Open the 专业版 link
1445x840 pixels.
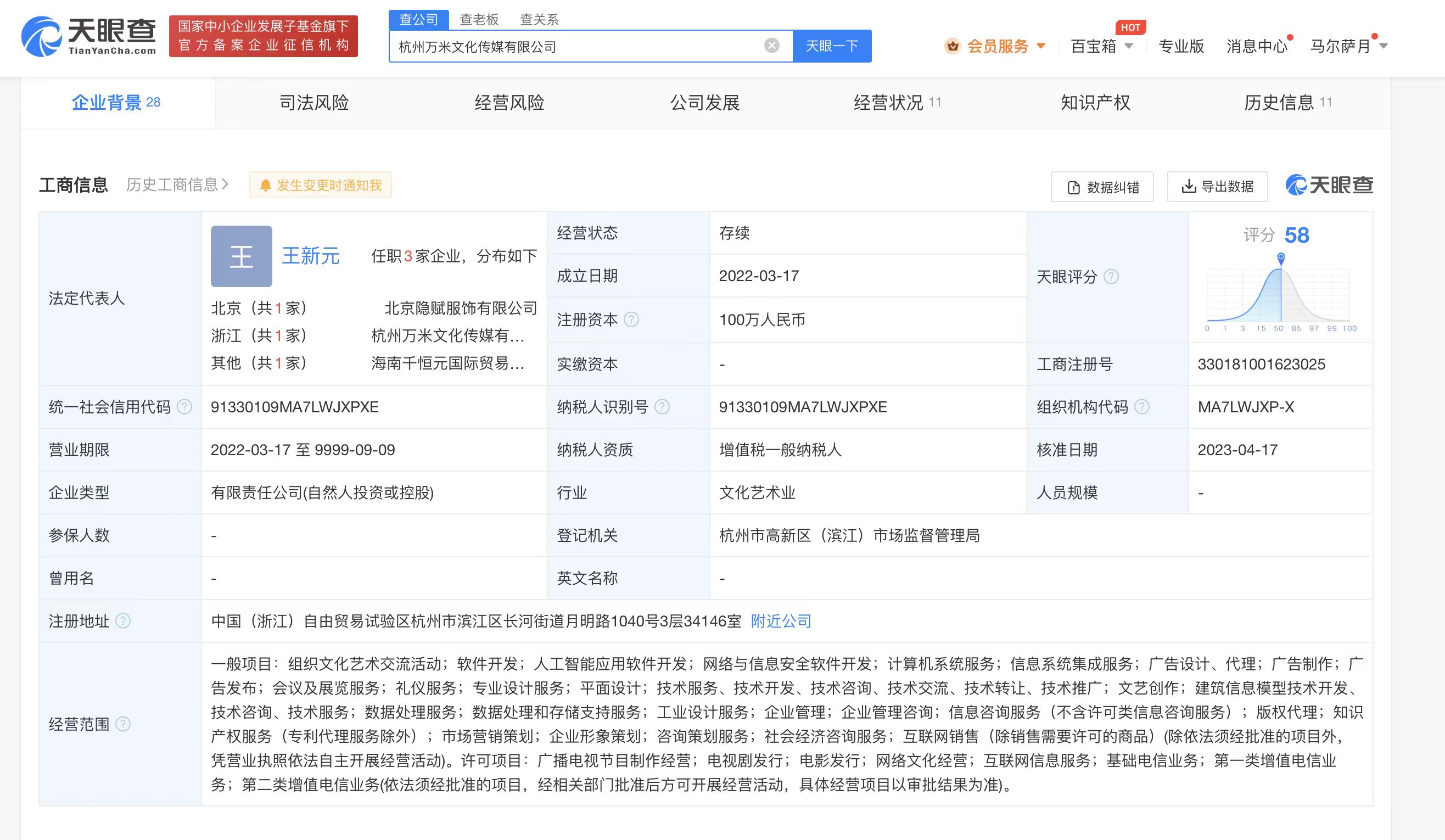pyautogui.click(x=1181, y=46)
